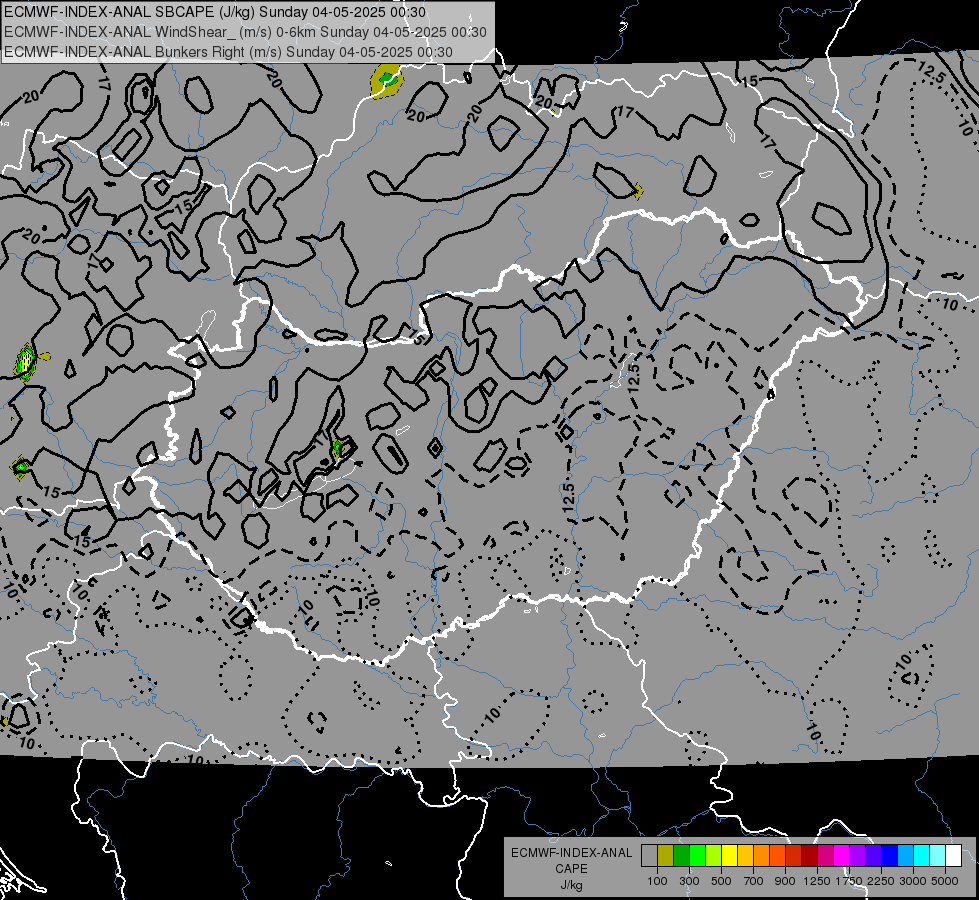Viewport: 979px width, 900px height.
Task: Click the CAPE label in the legend
Action: pyautogui.click(x=571, y=869)
